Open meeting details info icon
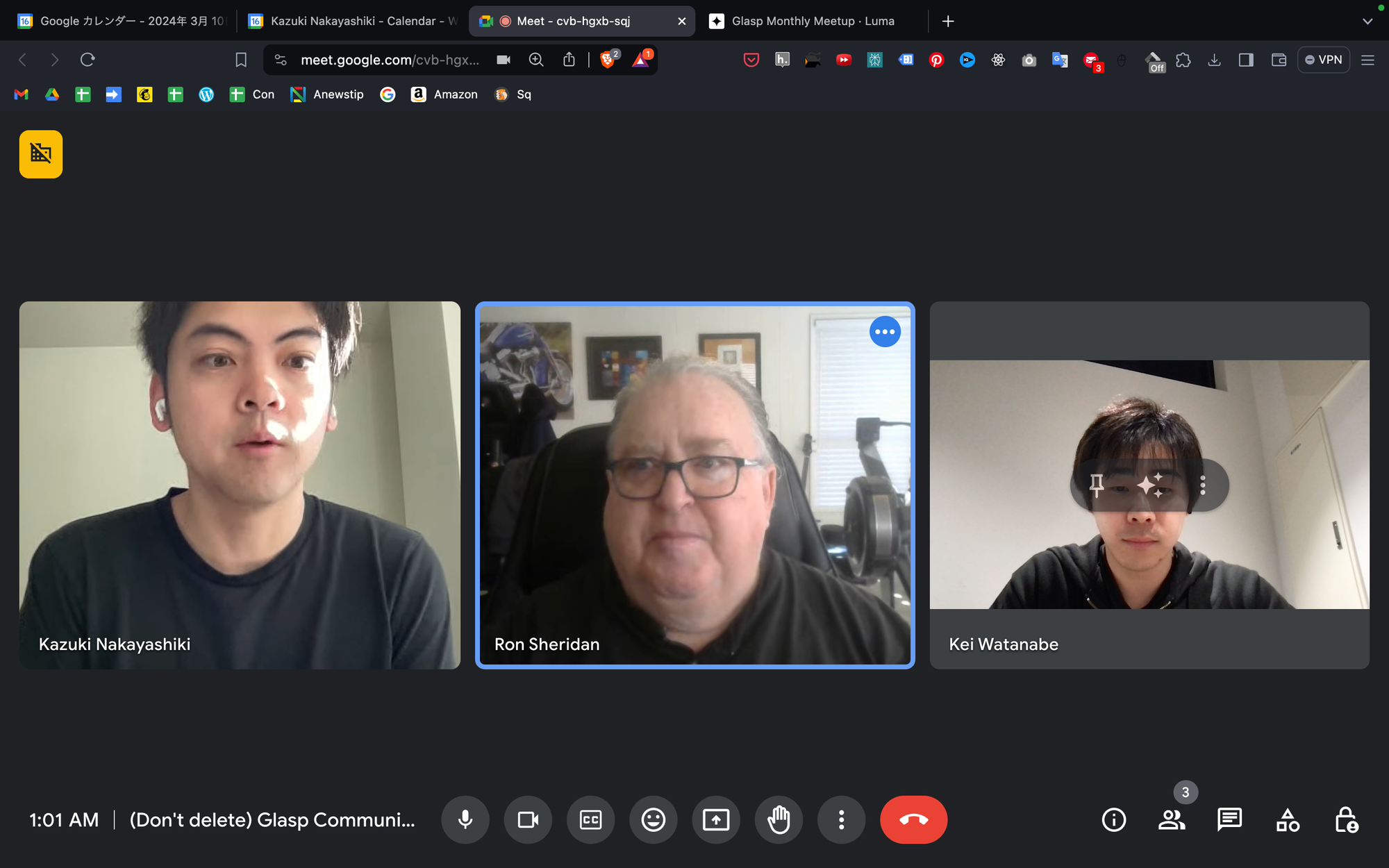This screenshot has width=1389, height=868. pyautogui.click(x=1114, y=819)
